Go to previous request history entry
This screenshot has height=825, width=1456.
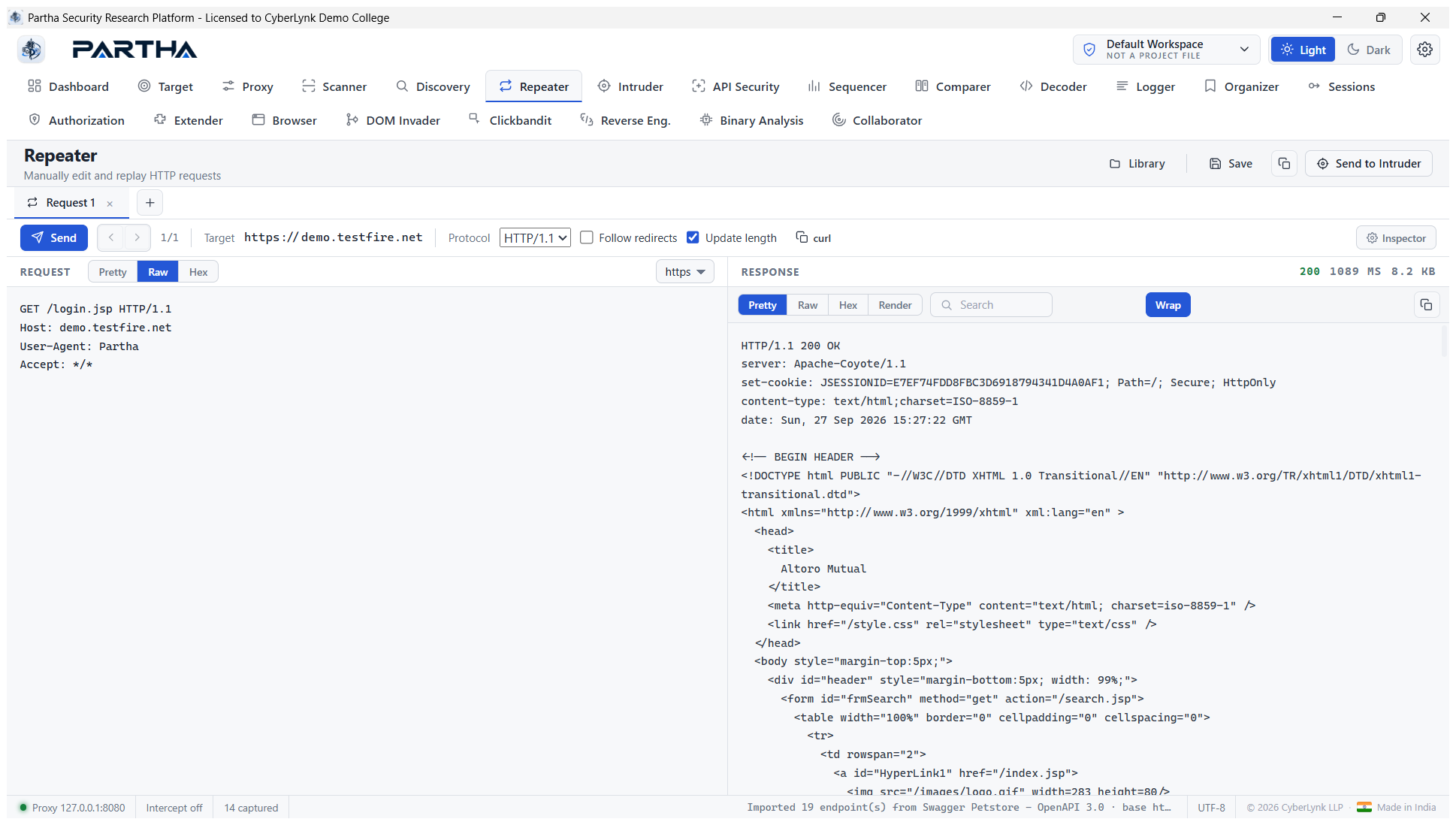pyautogui.click(x=111, y=237)
